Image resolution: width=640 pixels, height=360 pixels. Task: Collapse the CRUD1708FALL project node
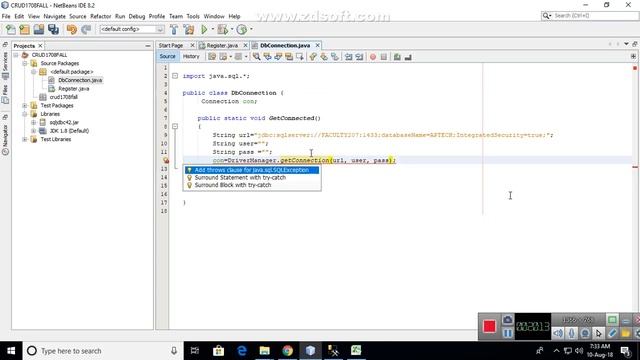tap(16, 55)
